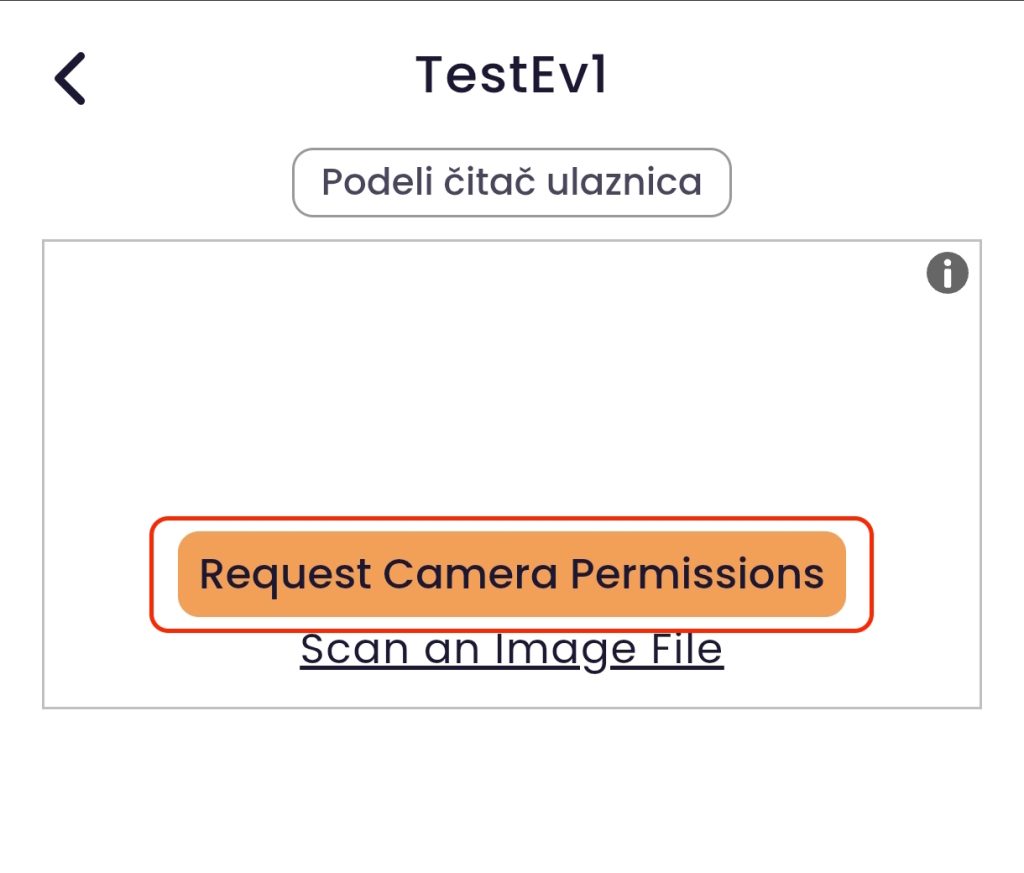The image size is (1024, 873).
Task: Activate the share reader pill button
Action: click(511, 181)
